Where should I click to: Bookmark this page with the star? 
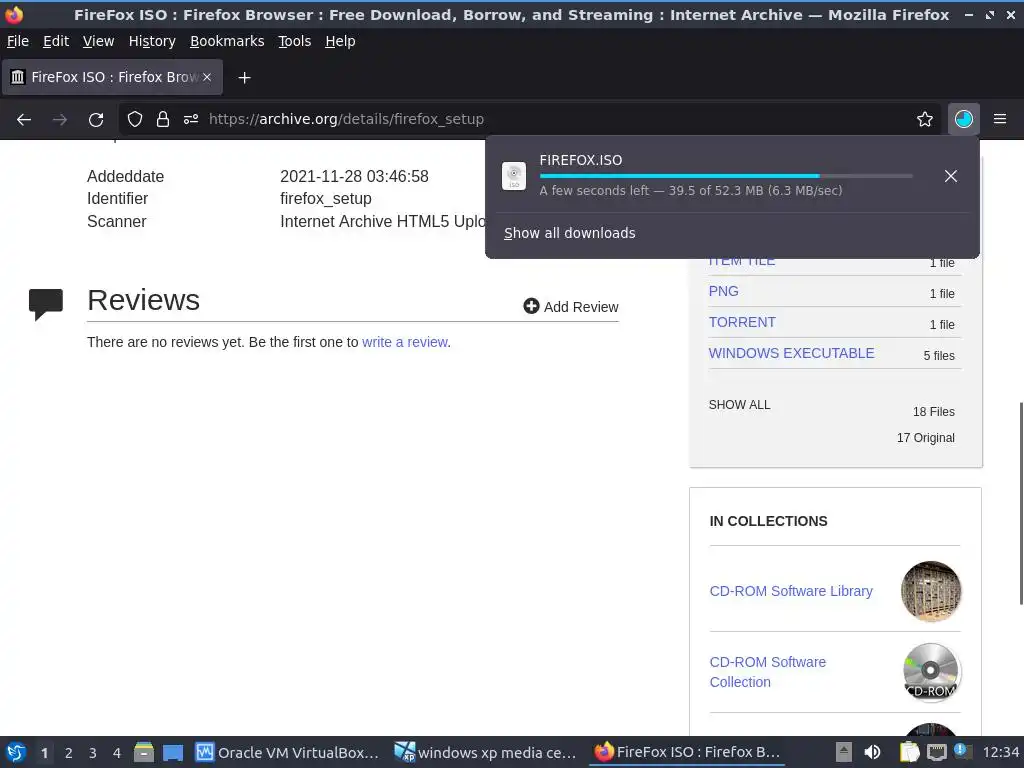[x=925, y=119]
